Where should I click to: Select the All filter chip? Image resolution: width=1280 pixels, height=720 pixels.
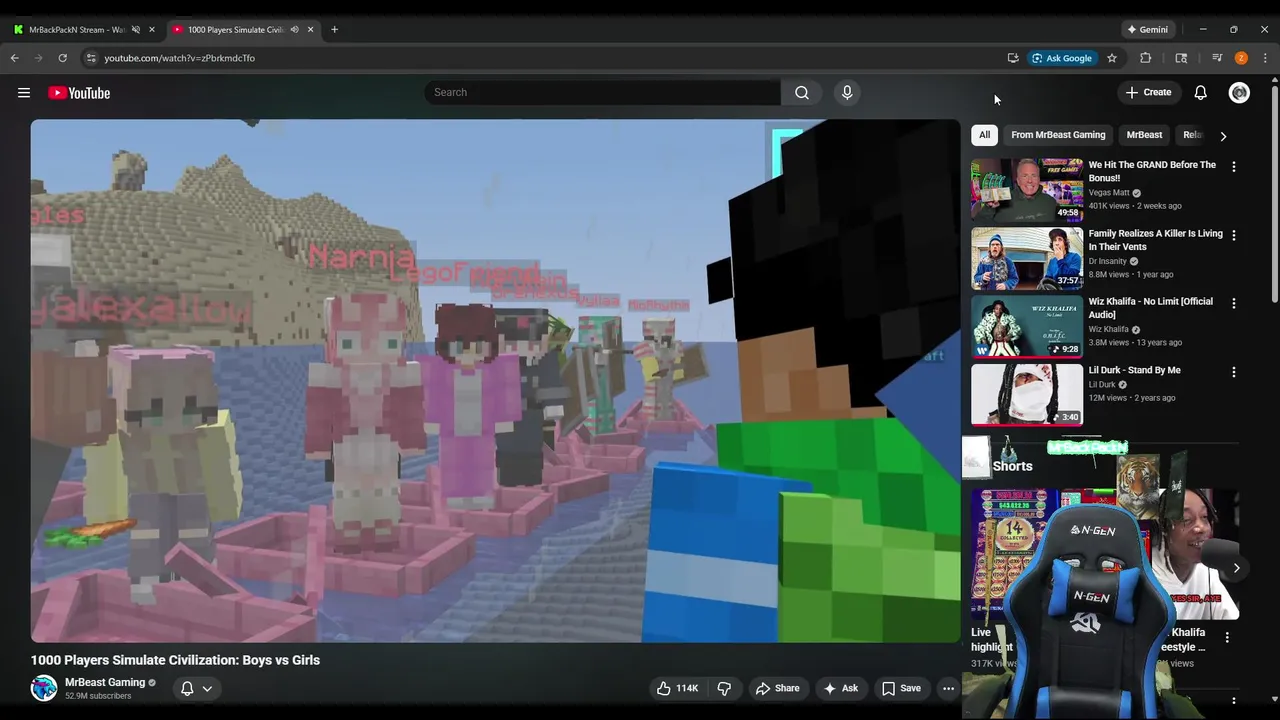(984, 135)
